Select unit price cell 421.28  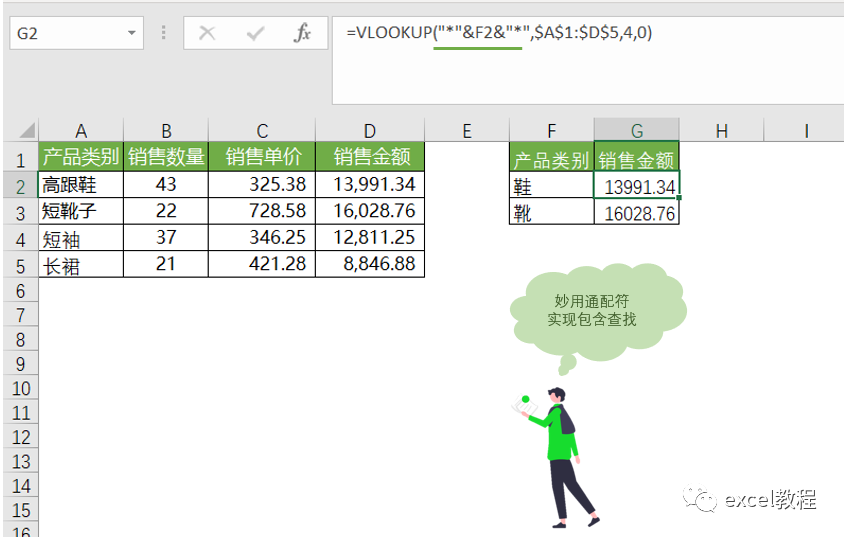coord(262,264)
